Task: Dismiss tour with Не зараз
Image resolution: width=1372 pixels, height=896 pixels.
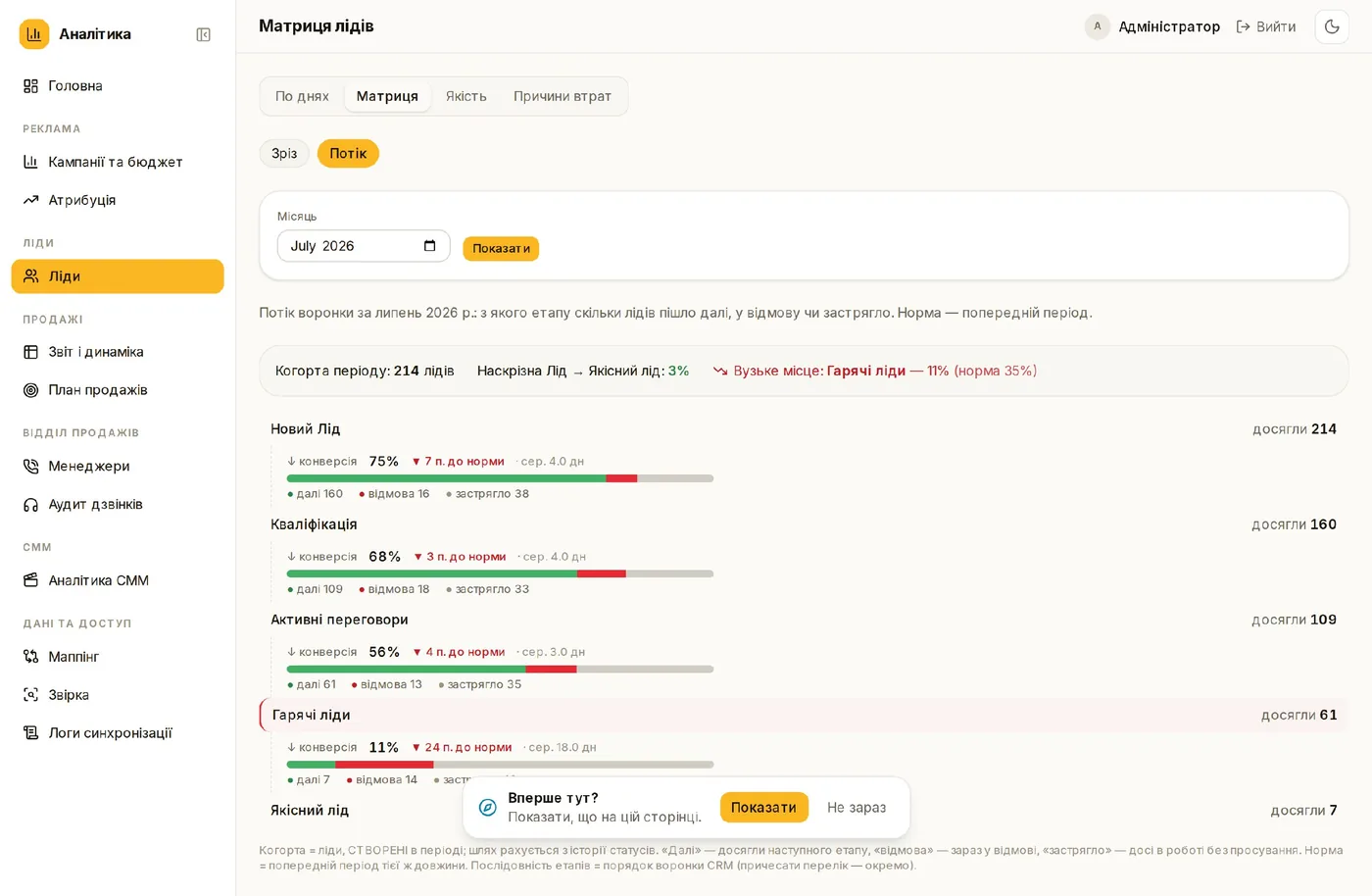Action: pos(857,808)
